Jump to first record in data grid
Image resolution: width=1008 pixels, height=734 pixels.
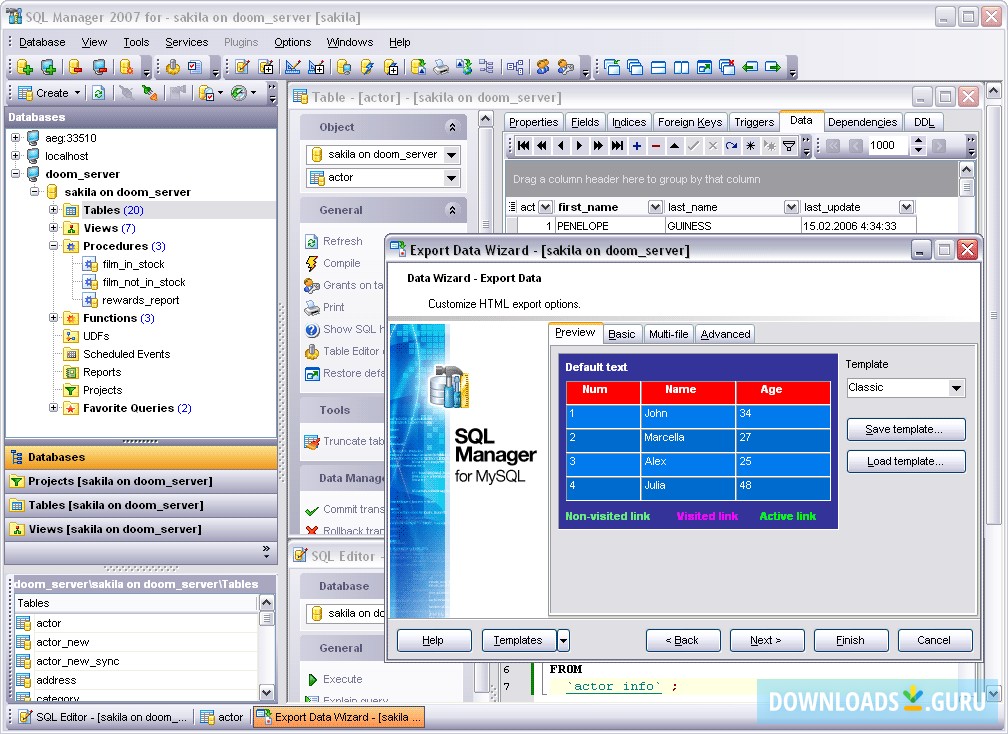coord(522,146)
